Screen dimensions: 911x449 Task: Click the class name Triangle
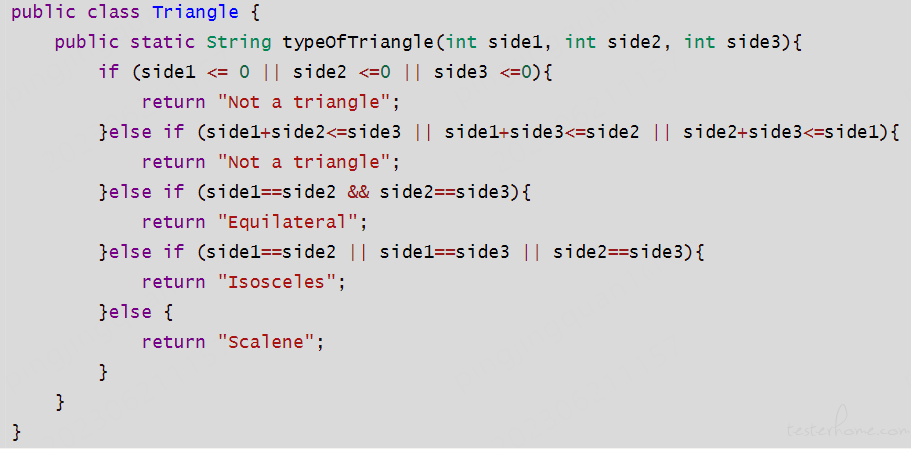[196, 13]
